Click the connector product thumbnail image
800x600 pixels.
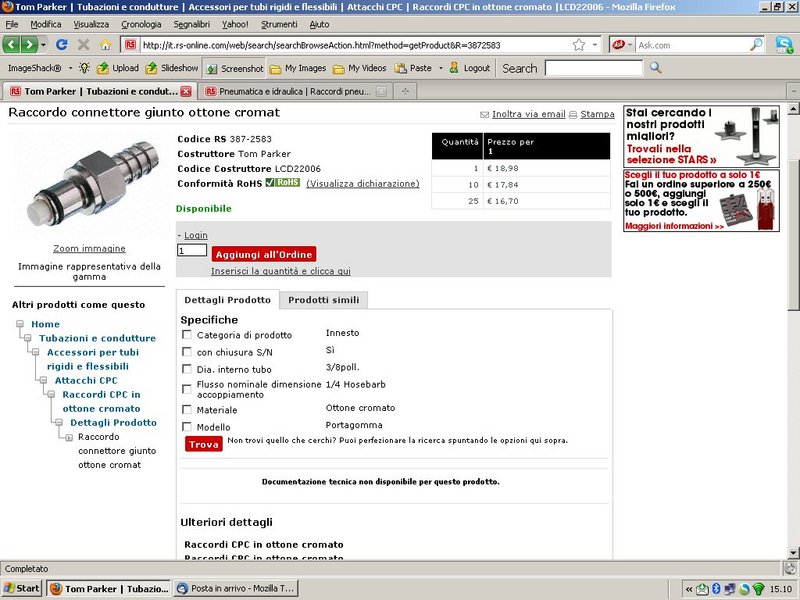pos(91,184)
